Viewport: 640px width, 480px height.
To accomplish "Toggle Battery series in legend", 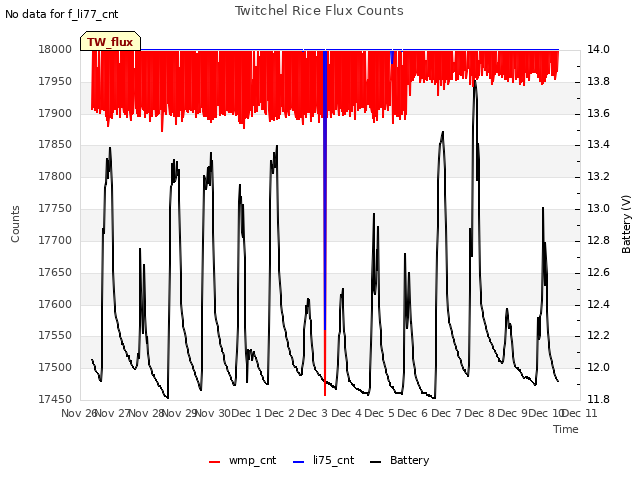I will pyautogui.click(x=399, y=460).
